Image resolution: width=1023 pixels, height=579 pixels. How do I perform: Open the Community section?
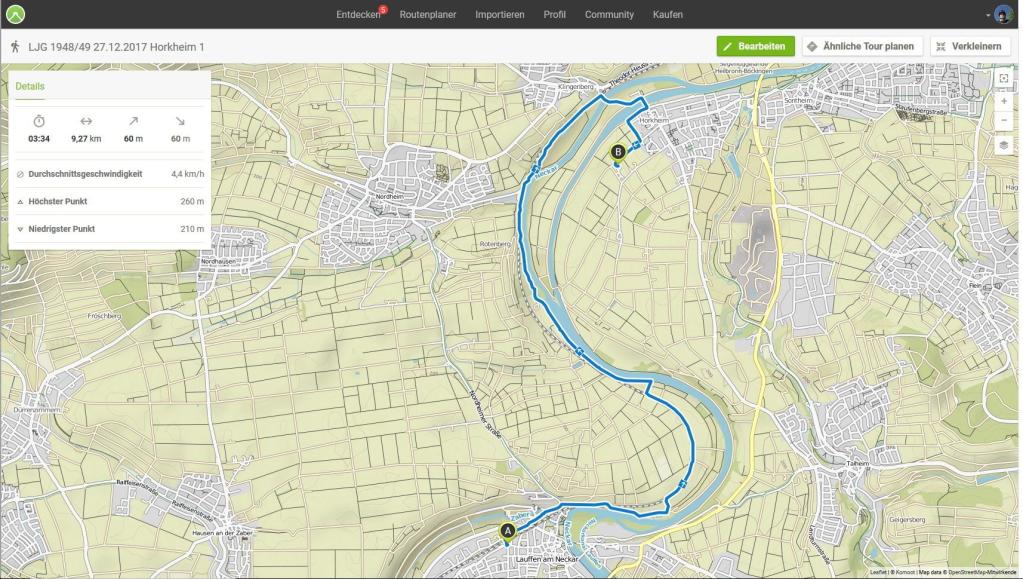[609, 14]
